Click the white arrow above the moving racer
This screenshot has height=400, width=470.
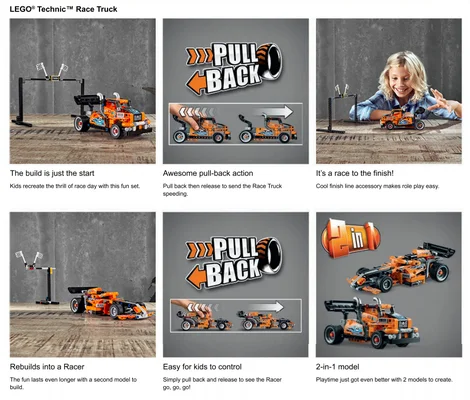click(266, 307)
